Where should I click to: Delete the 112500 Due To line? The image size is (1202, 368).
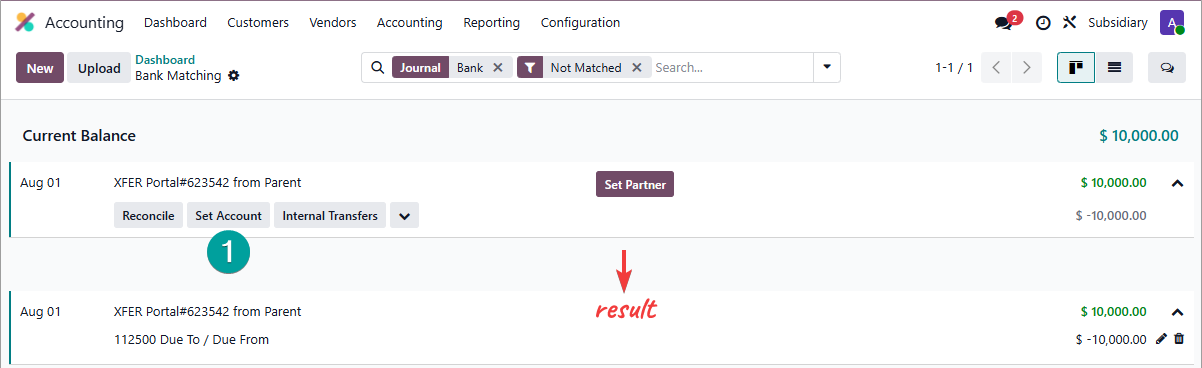[1179, 339]
